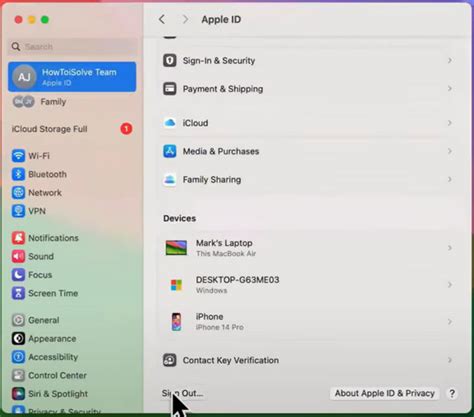The image size is (474, 417).
Task: Select the Control Center icon
Action: coord(18,375)
